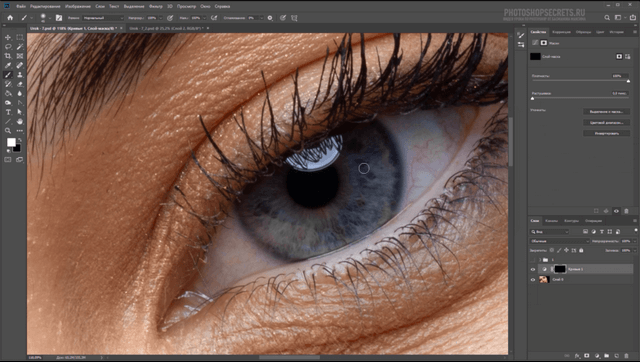
Task: Open the opacity slider dropdown arrow
Action: click(x=160, y=18)
